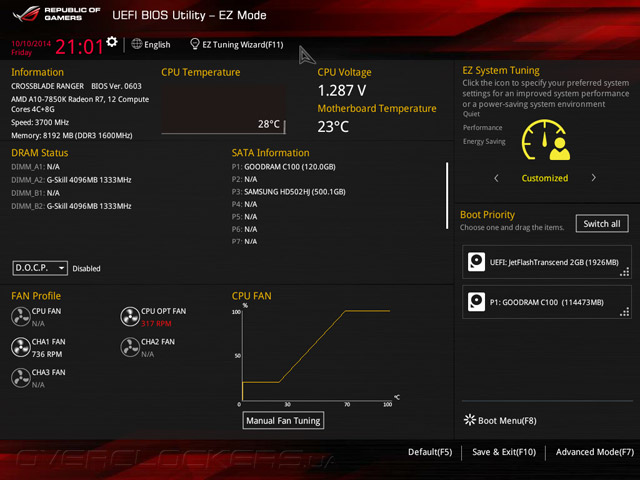Click the Manual Fan Tuning button

click(x=283, y=420)
